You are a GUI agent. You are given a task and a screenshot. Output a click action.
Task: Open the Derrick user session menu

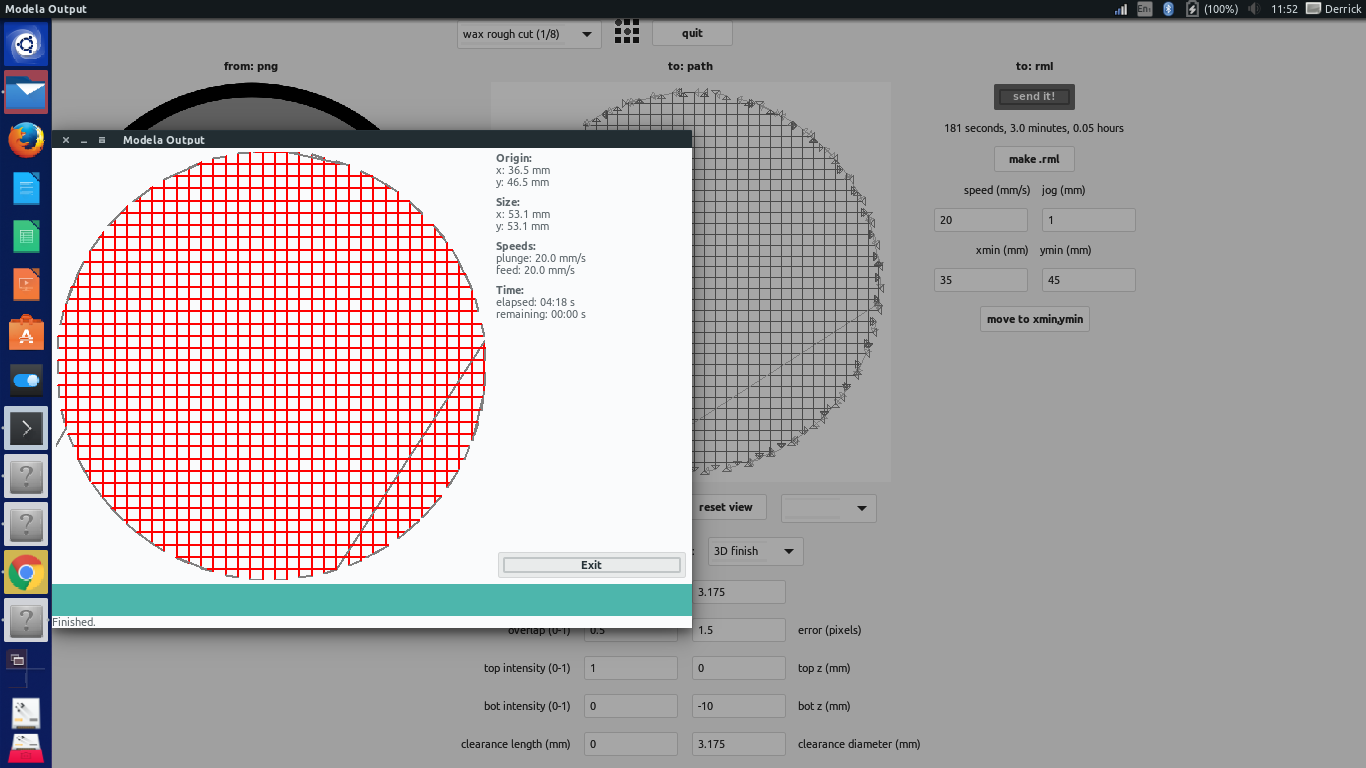1335,9
